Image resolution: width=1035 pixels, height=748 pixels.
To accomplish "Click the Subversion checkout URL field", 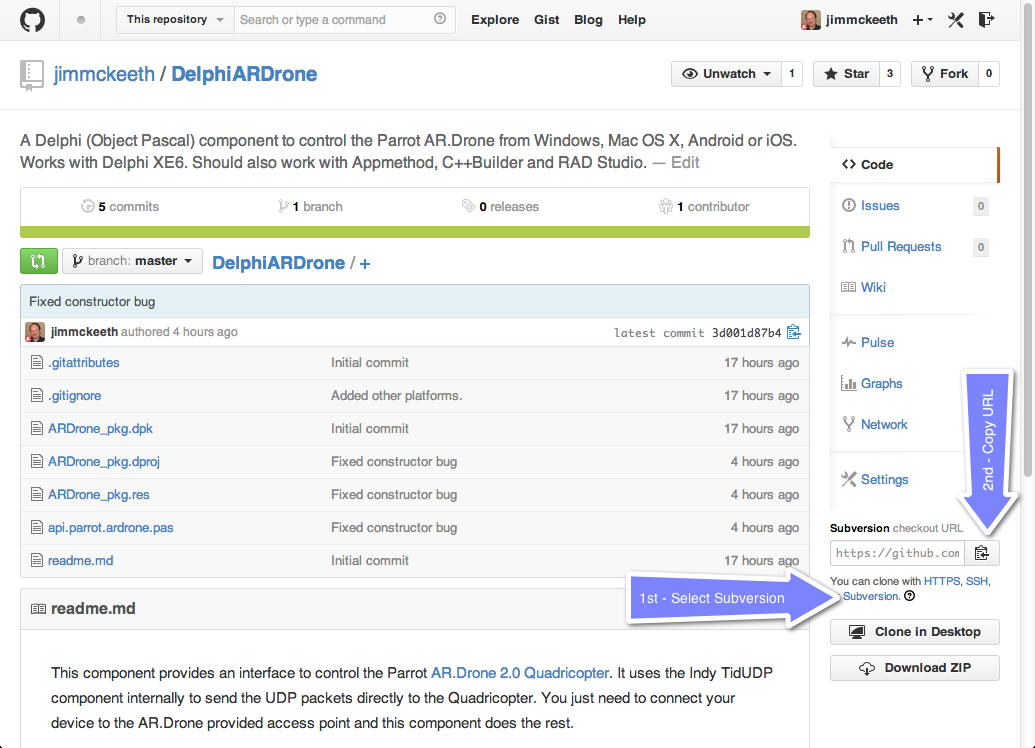I will click(x=897, y=553).
